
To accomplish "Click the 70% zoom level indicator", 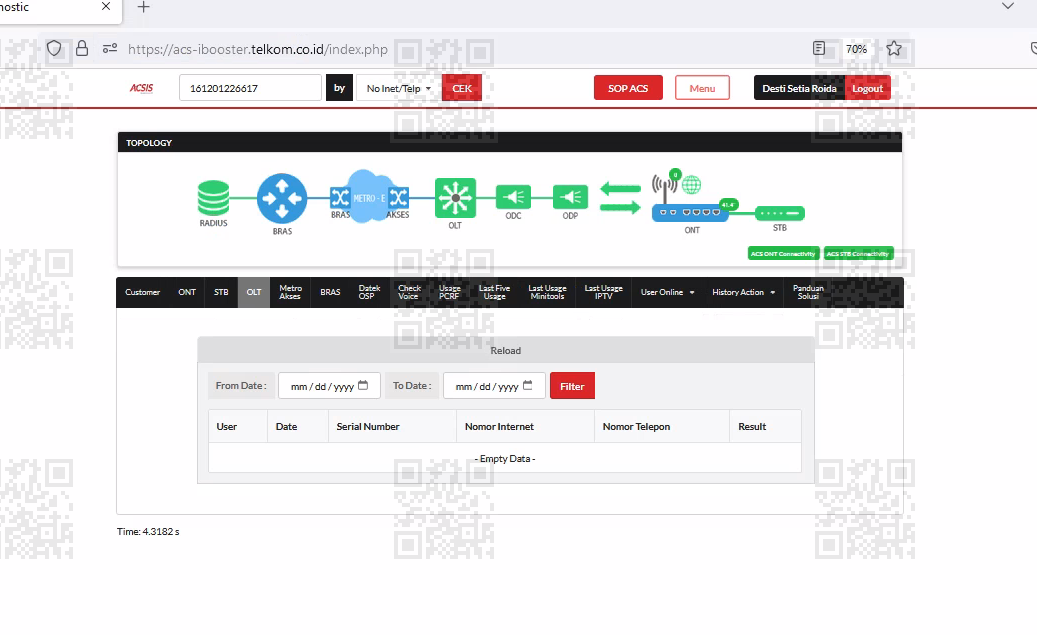I will pyautogui.click(x=856, y=49).
